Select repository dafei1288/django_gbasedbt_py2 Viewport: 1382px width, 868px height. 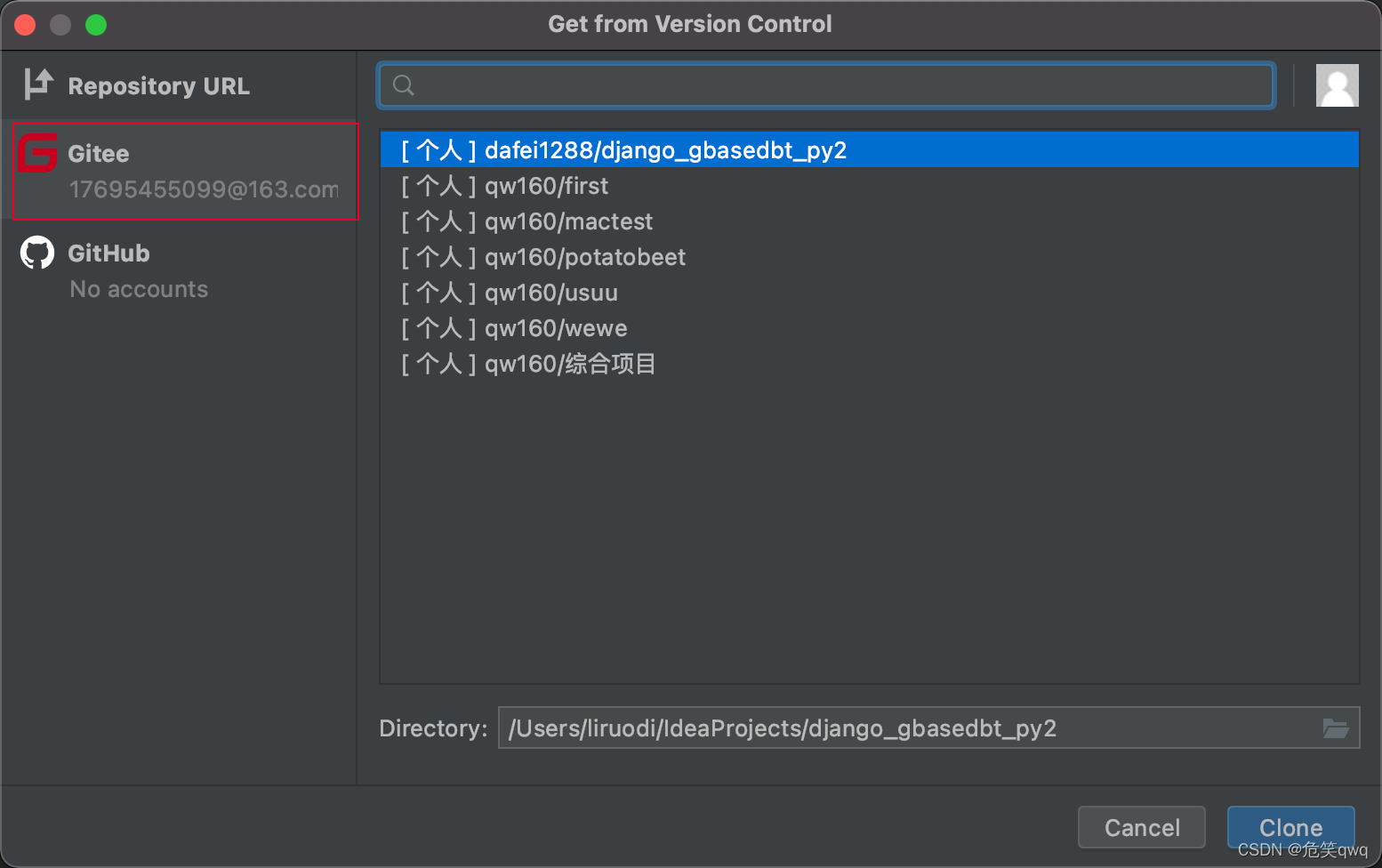tap(870, 150)
